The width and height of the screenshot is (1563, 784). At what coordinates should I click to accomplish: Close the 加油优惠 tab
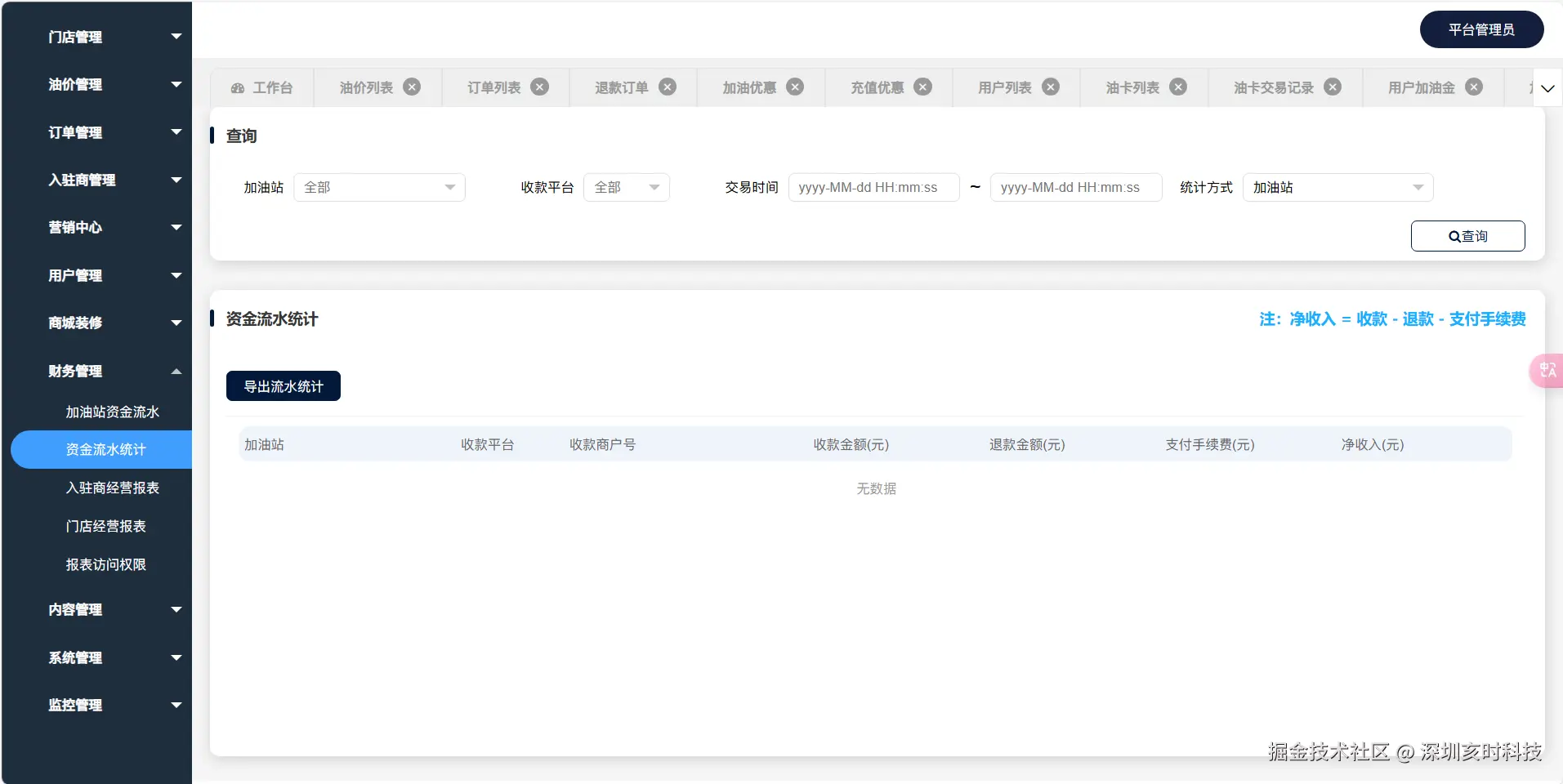pos(795,87)
